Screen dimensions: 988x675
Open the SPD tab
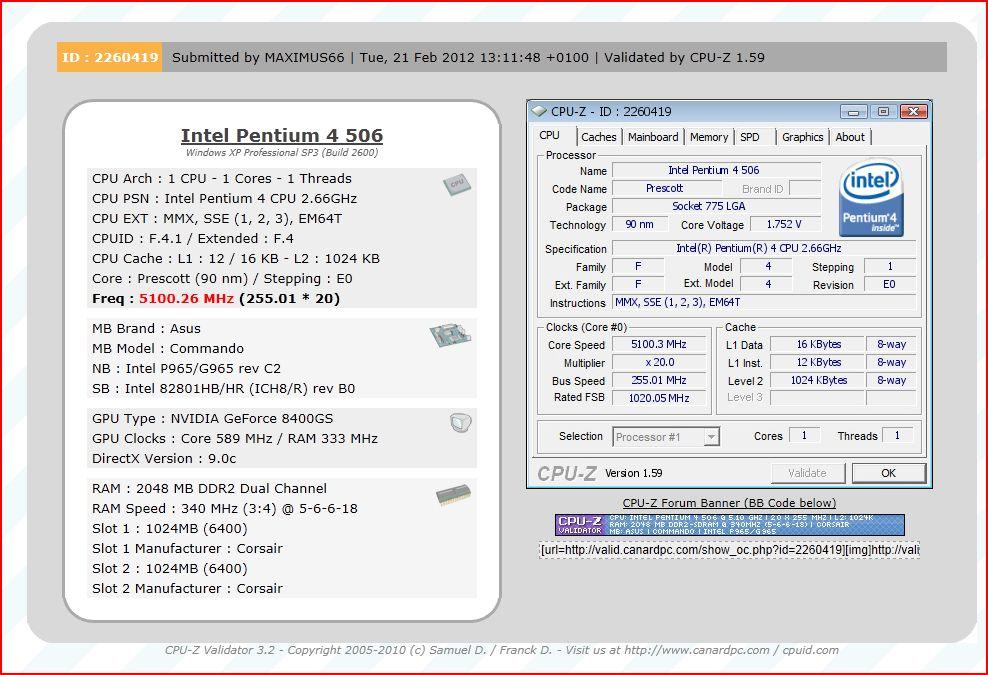[x=750, y=137]
